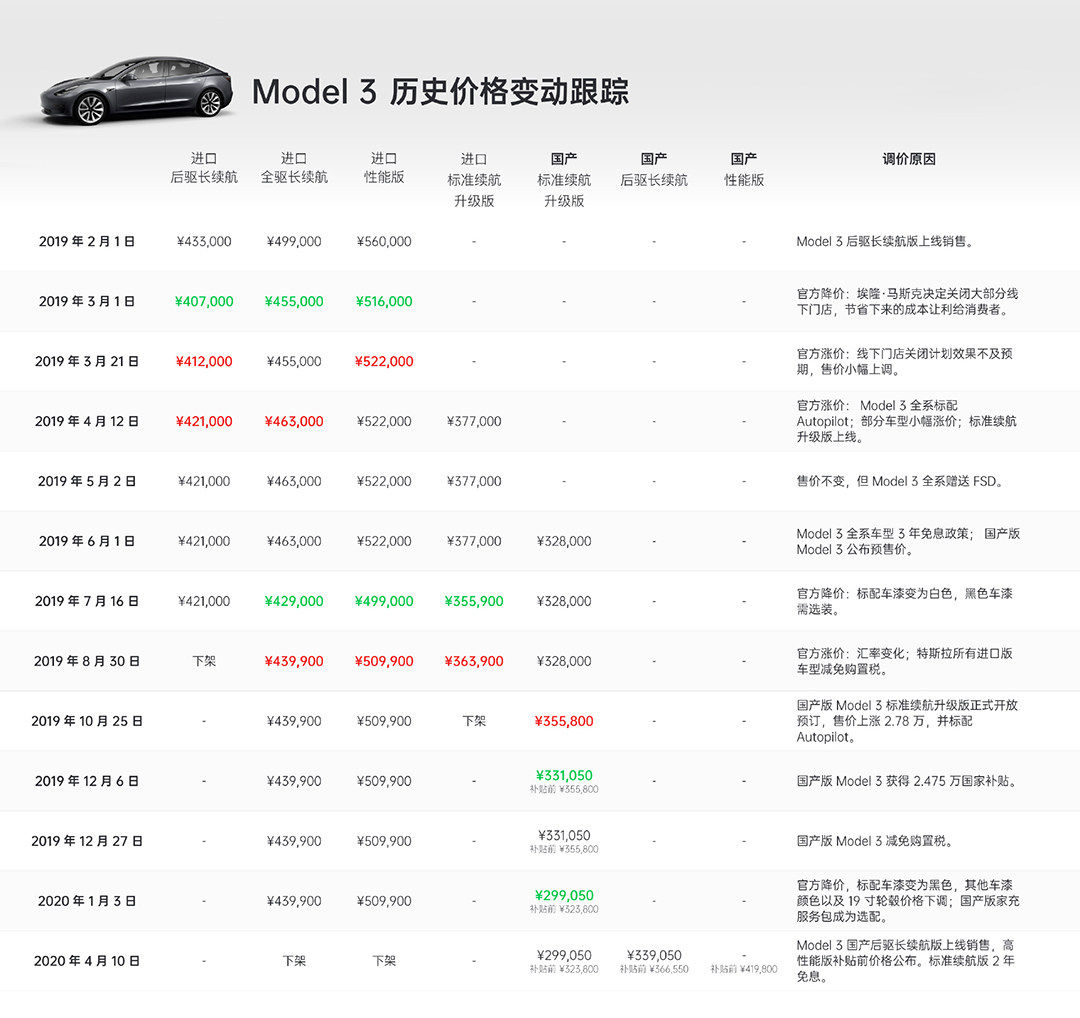
Task: Click the 补贴前 ¥419,800 performance price
Action: point(744,969)
